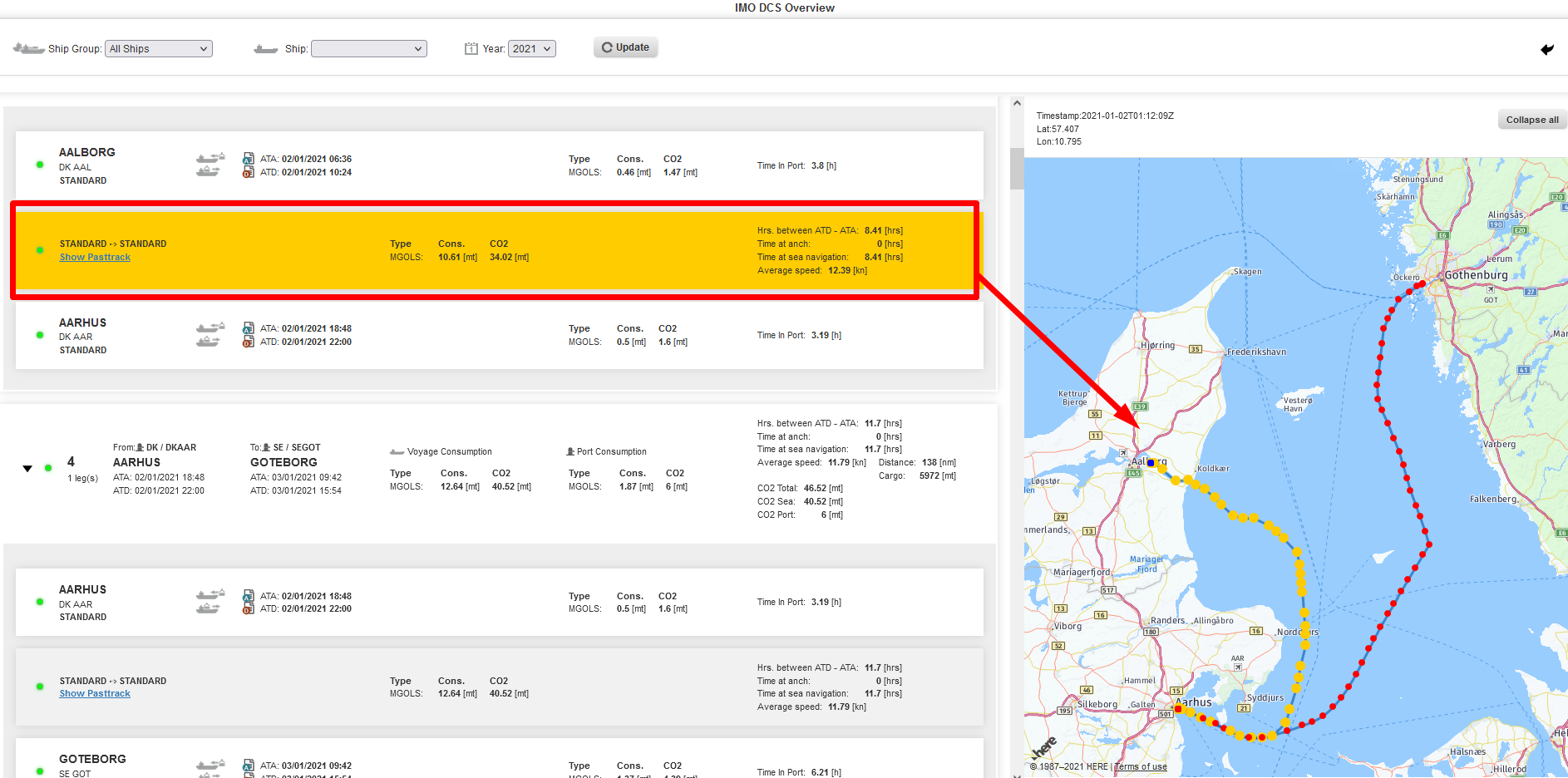The image size is (1568, 778).
Task: Click ATD departure icon in second AARHUS row
Action: click(248, 609)
